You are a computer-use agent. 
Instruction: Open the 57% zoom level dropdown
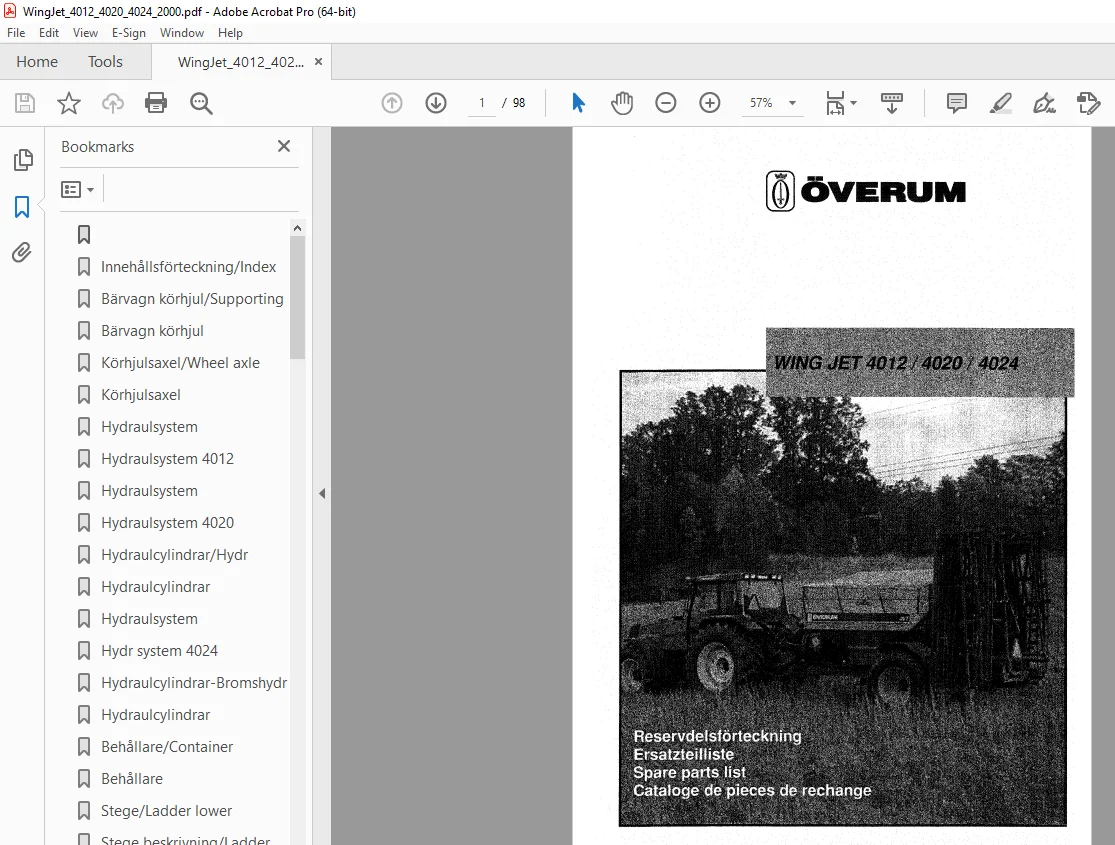[772, 103]
